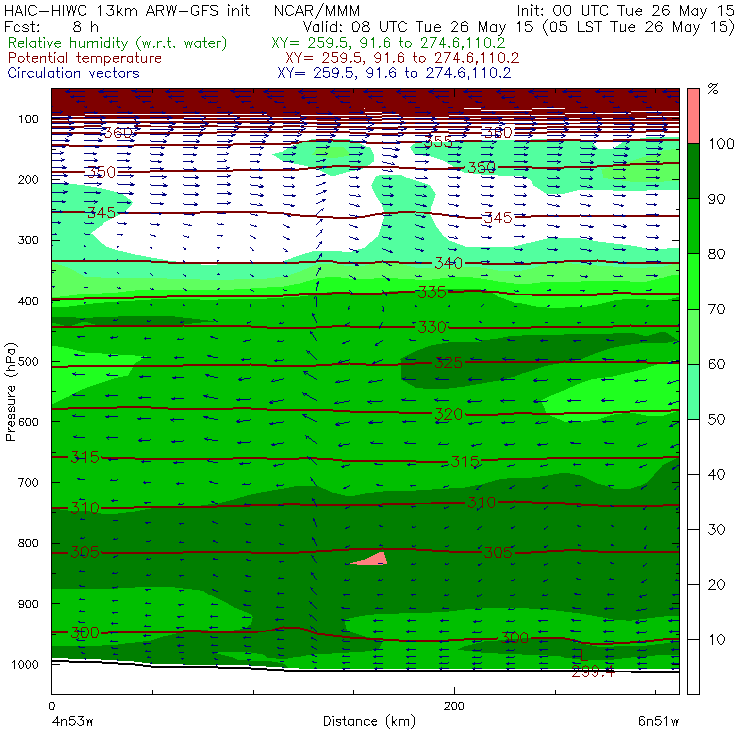The image size is (740, 740).
Task: Click the blue XY coordinates line text
Action: pos(394,73)
